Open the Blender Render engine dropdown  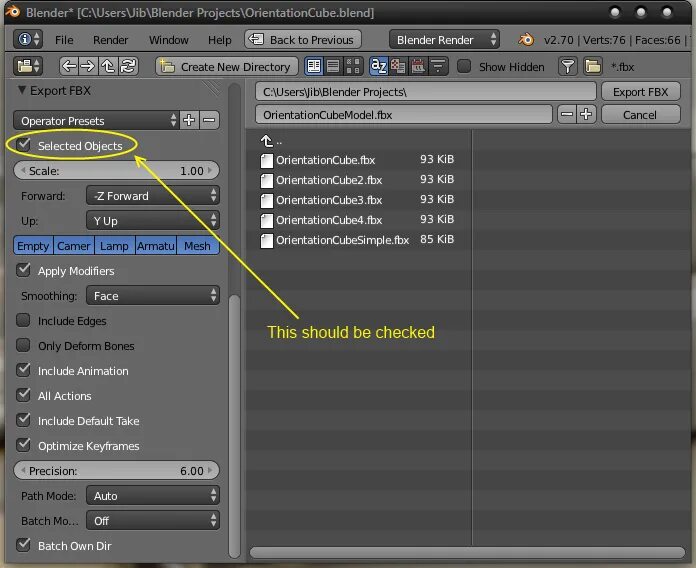coord(444,39)
